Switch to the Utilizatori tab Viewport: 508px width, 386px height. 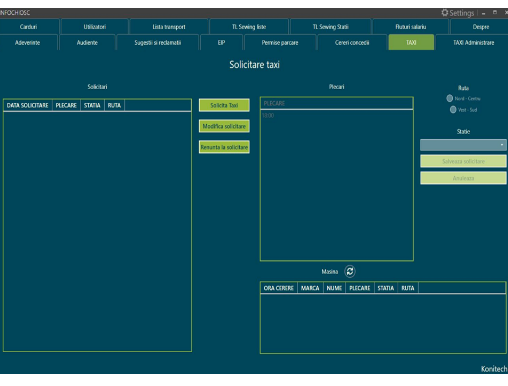[95, 27]
